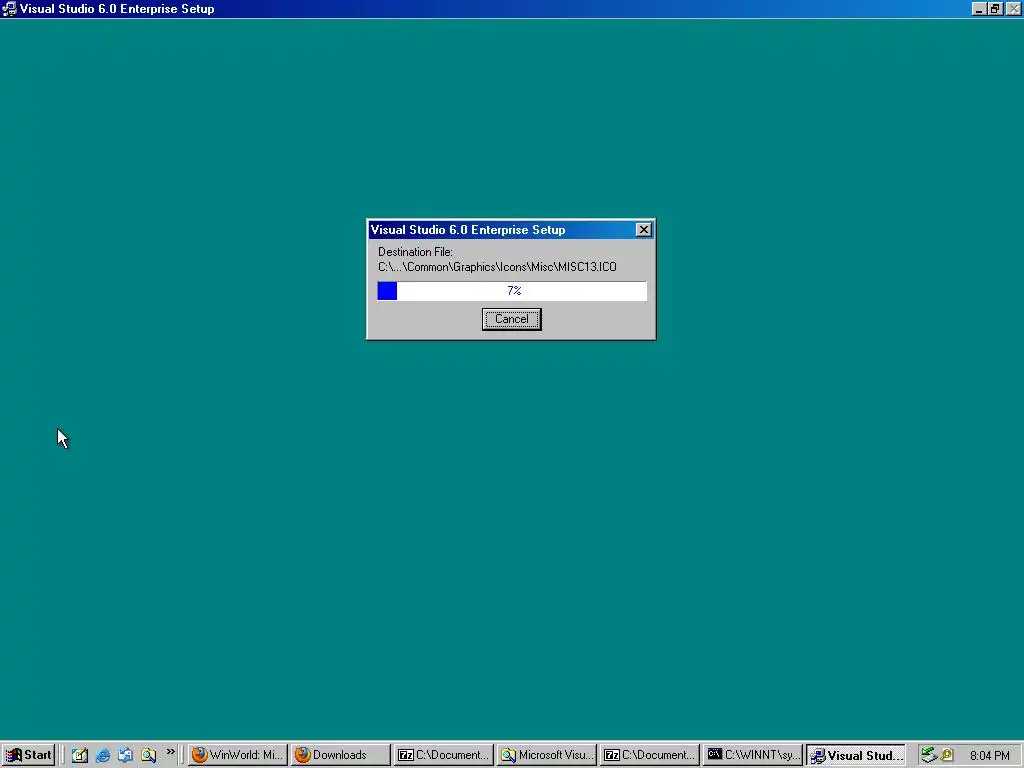Launch Internet Explorer from Quick Launch

[x=103, y=755]
